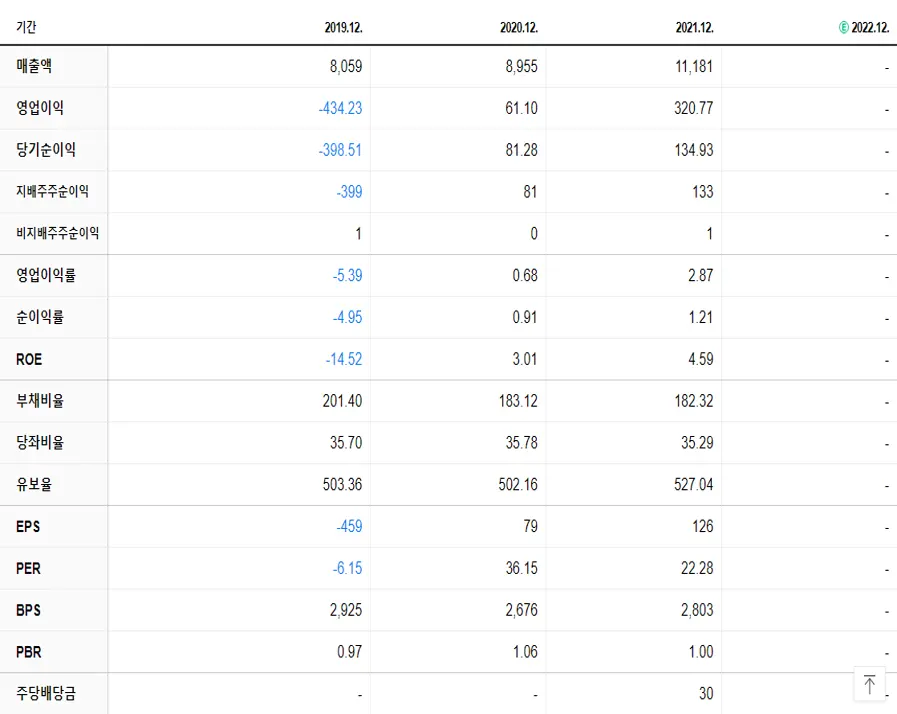Viewport: 897px width, 714px height.
Task: Select the 2019.12. column header
Action: coord(343,27)
